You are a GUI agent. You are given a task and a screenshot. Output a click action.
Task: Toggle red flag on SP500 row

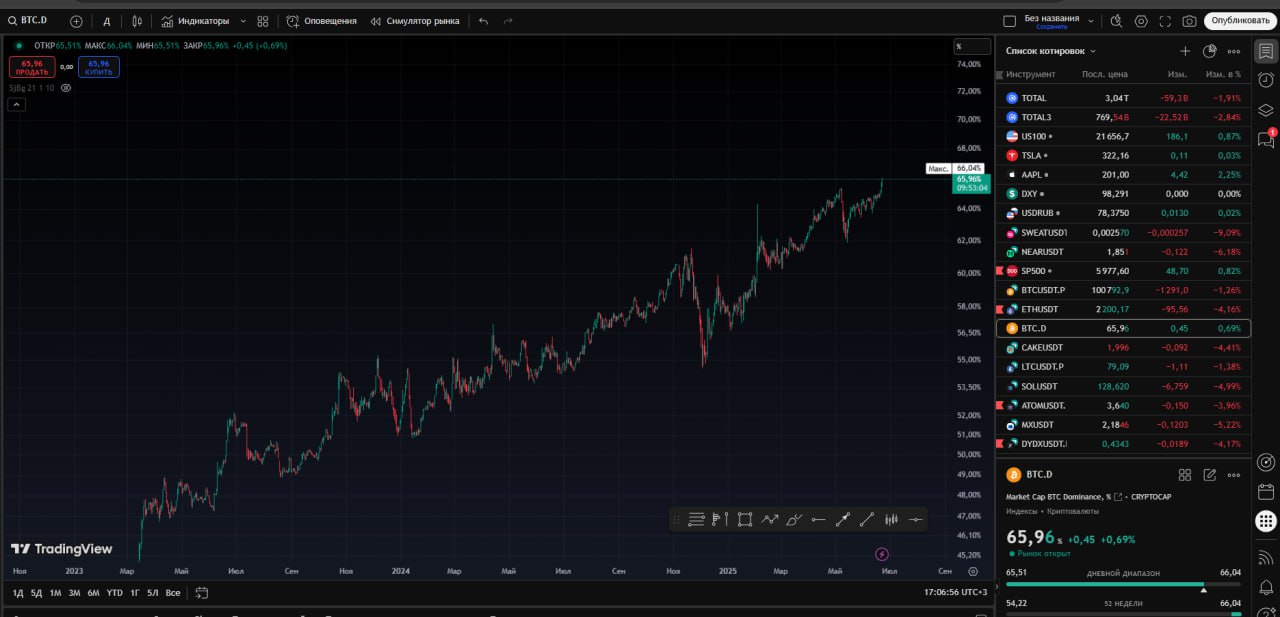tap(998, 271)
